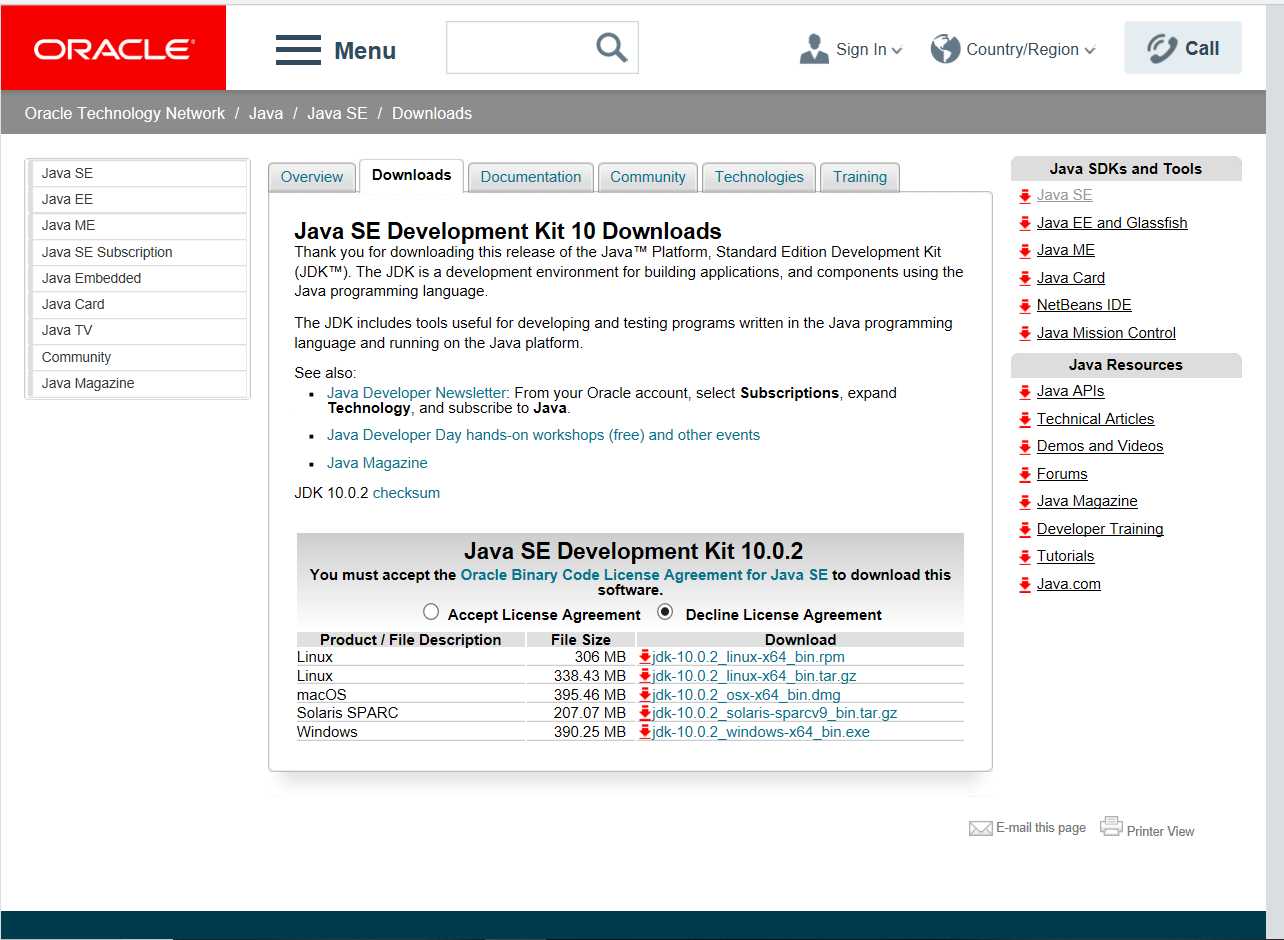Click red download arrow beside Forums

(1025, 475)
